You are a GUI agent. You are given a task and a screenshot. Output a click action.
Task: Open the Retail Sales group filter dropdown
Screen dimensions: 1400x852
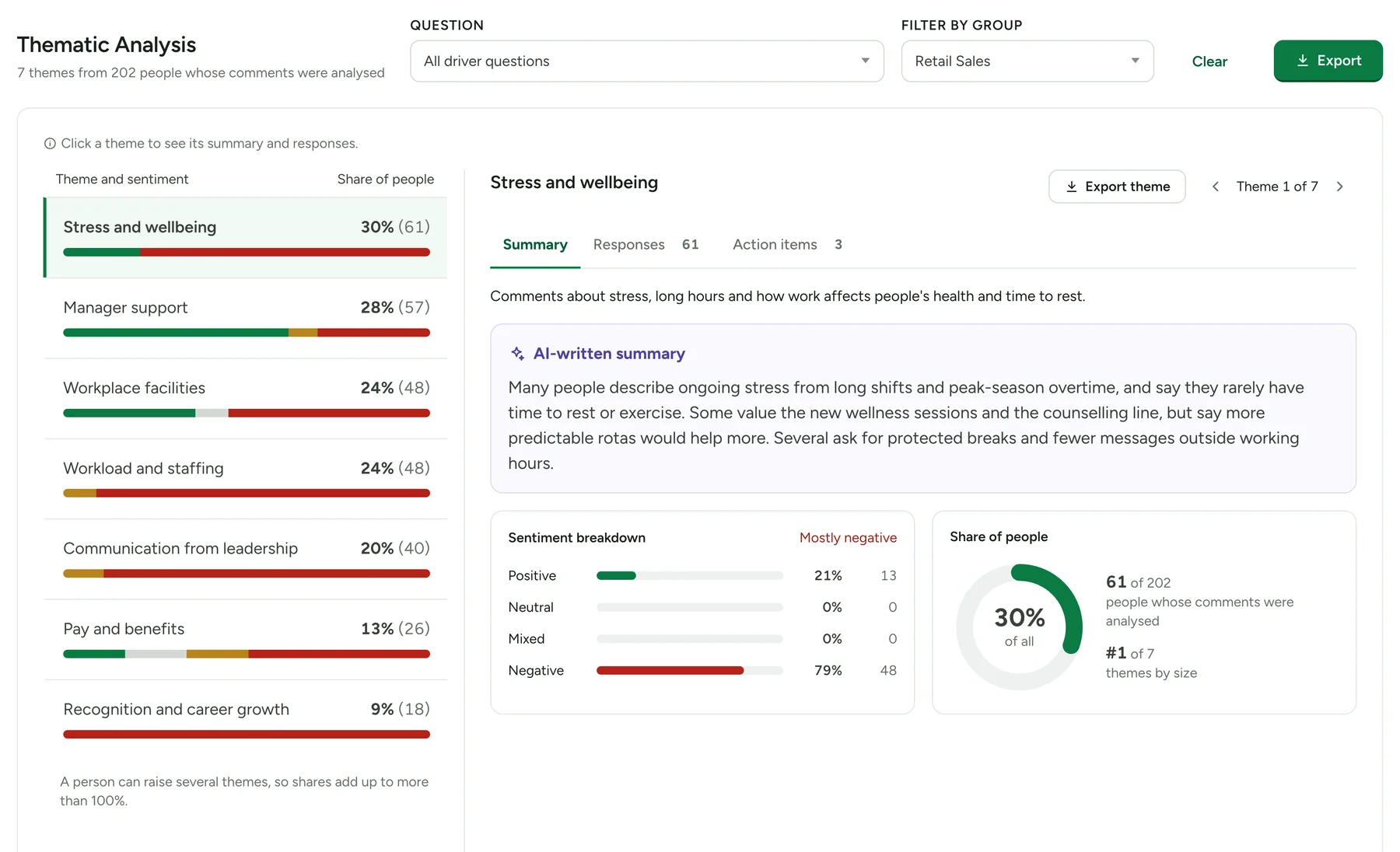tap(1027, 61)
